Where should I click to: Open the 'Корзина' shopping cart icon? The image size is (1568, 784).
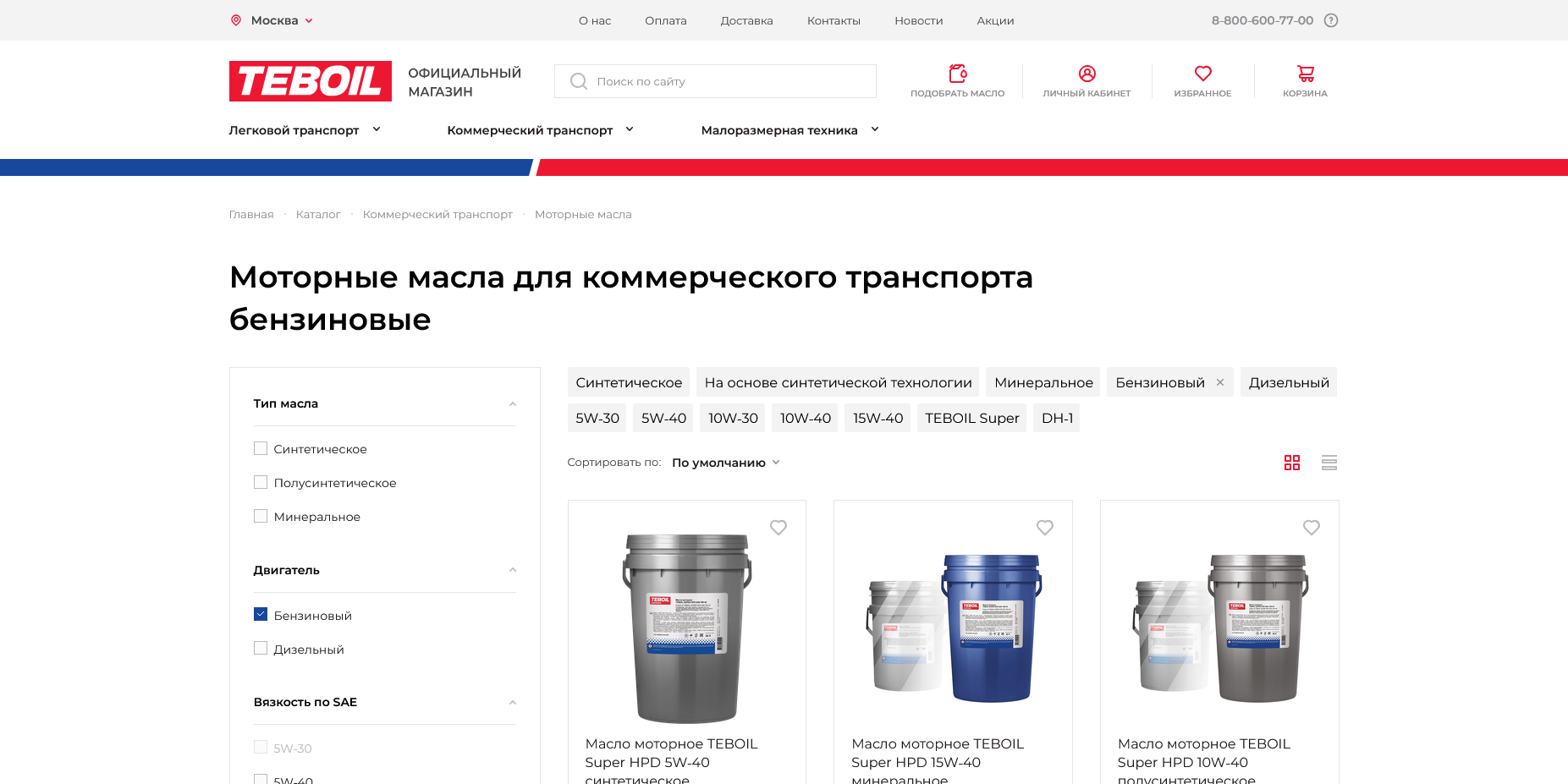click(x=1306, y=74)
